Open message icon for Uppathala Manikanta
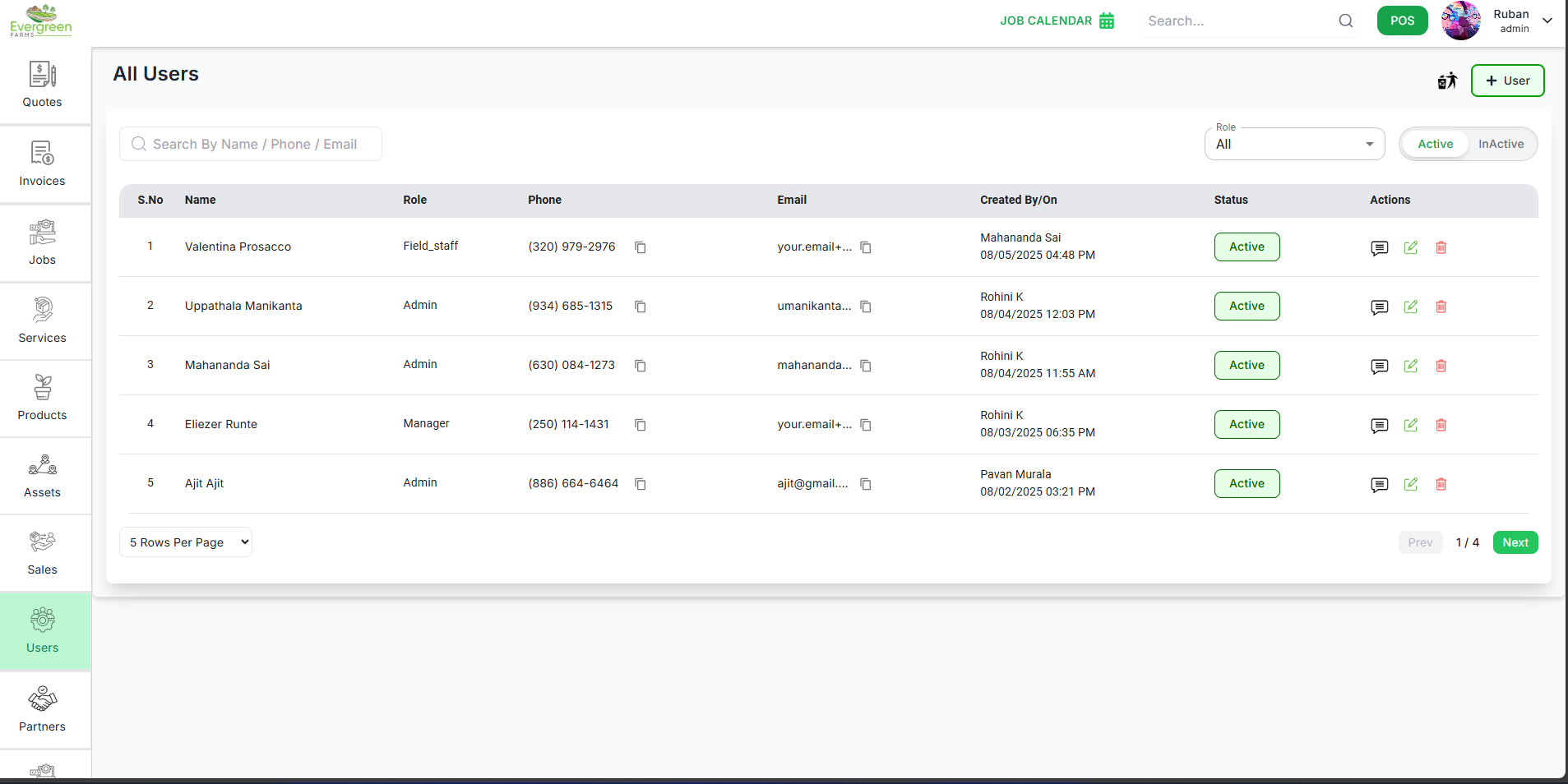This screenshot has width=1568, height=784. (1380, 307)
